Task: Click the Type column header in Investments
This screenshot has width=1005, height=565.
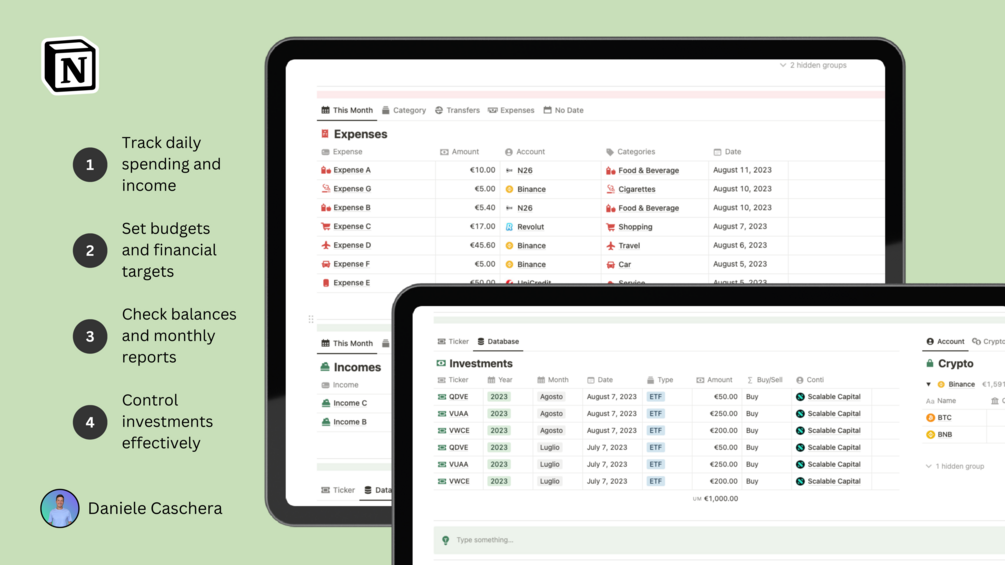Action: click(660, 380)
